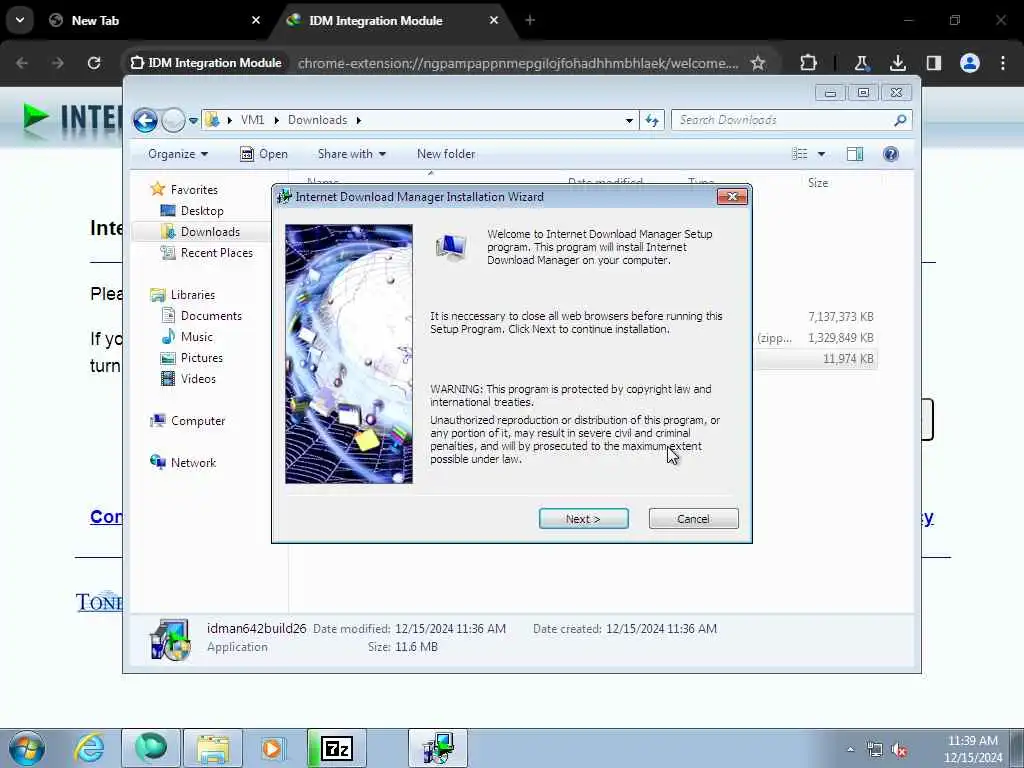Cancel the IDM Installation Wizard
This screenshot has width=1024, height=768.
tap(693, 519)
